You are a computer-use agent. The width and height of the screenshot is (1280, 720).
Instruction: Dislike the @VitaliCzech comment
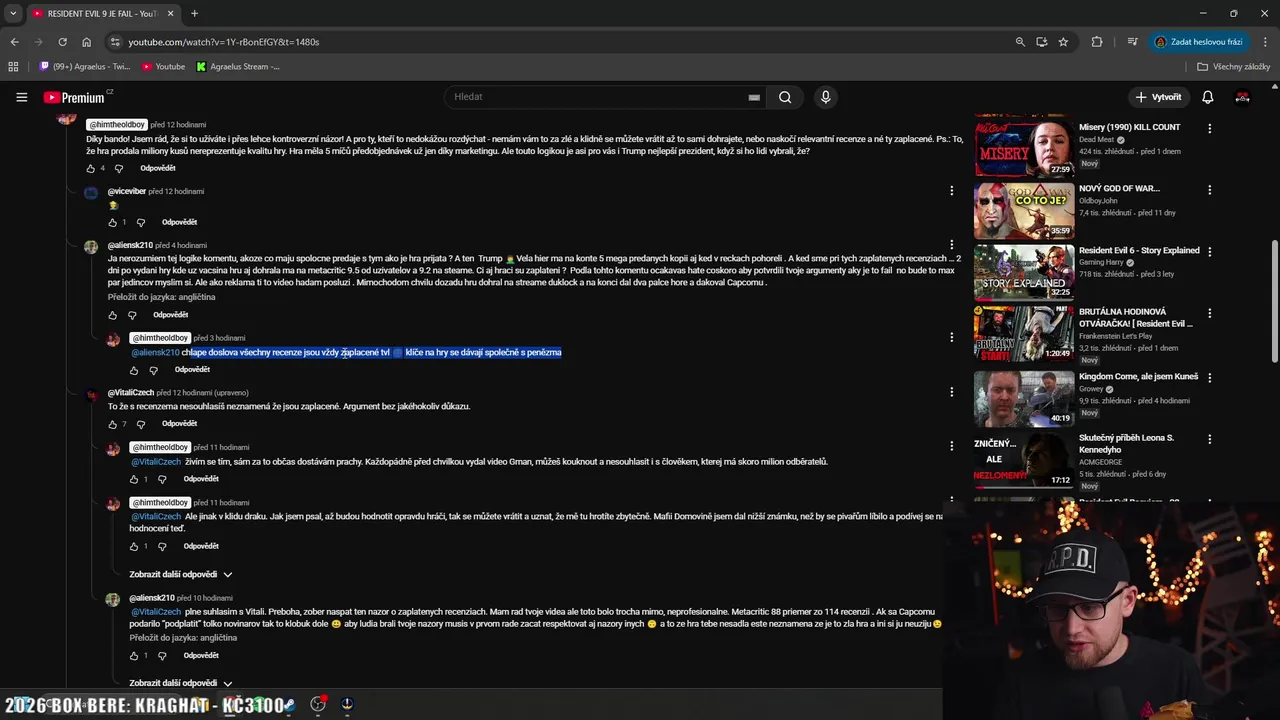[x=140, y=424]
